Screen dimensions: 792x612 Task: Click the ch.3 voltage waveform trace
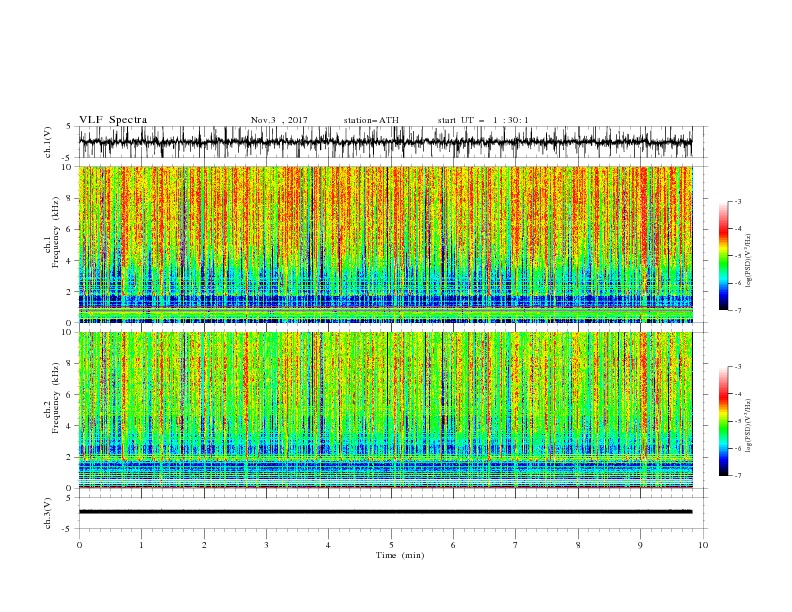385,512
